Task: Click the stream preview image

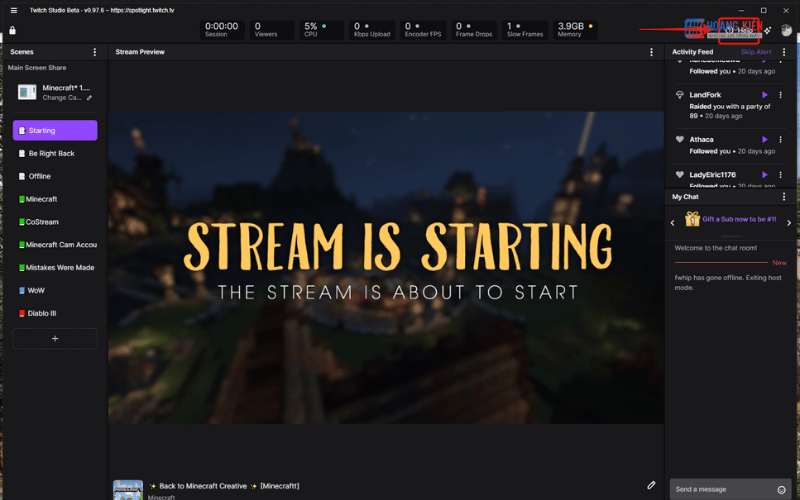Action: (x=386, y=268)
